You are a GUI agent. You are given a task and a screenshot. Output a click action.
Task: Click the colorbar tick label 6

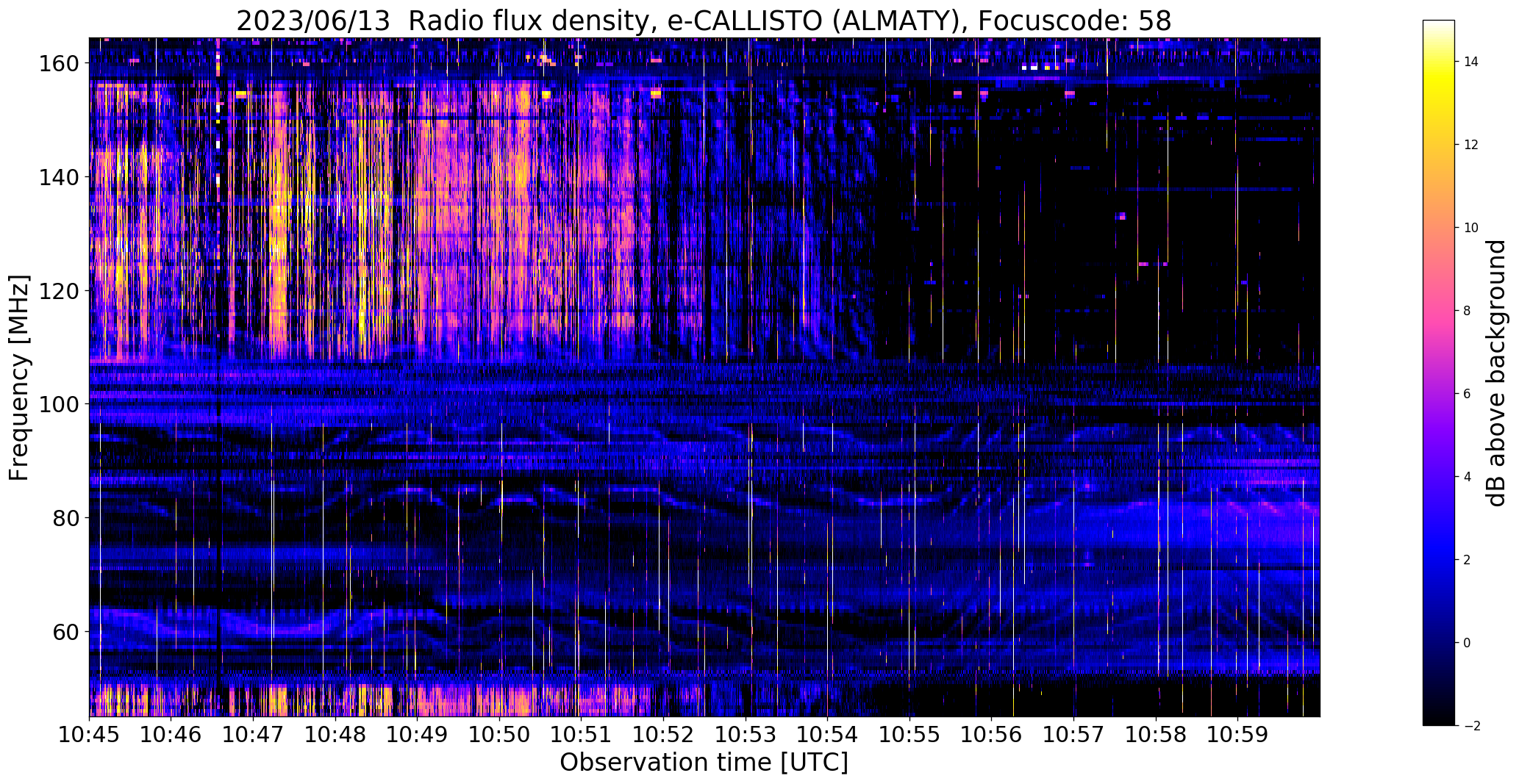tap(1467, 394)
